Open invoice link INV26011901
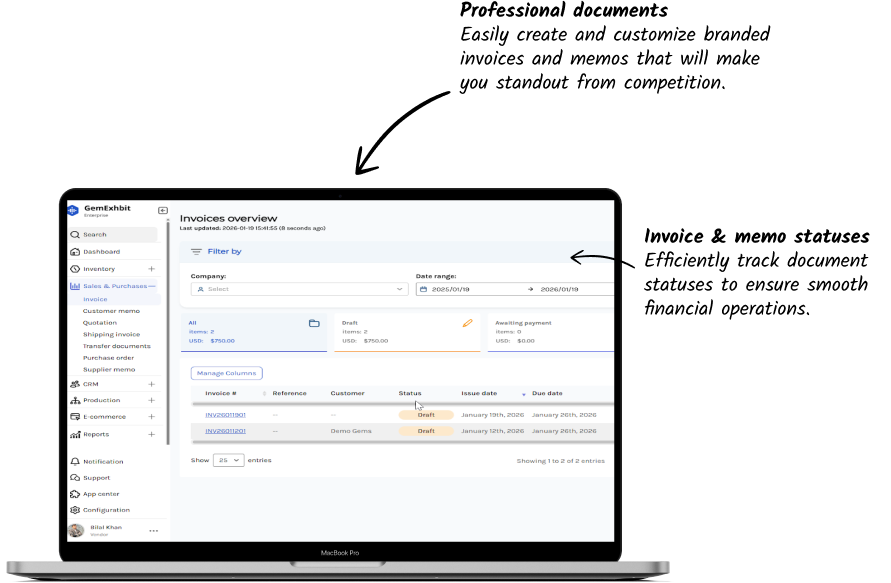This screenshot has width=891, height=583. [x=225, y=415]
